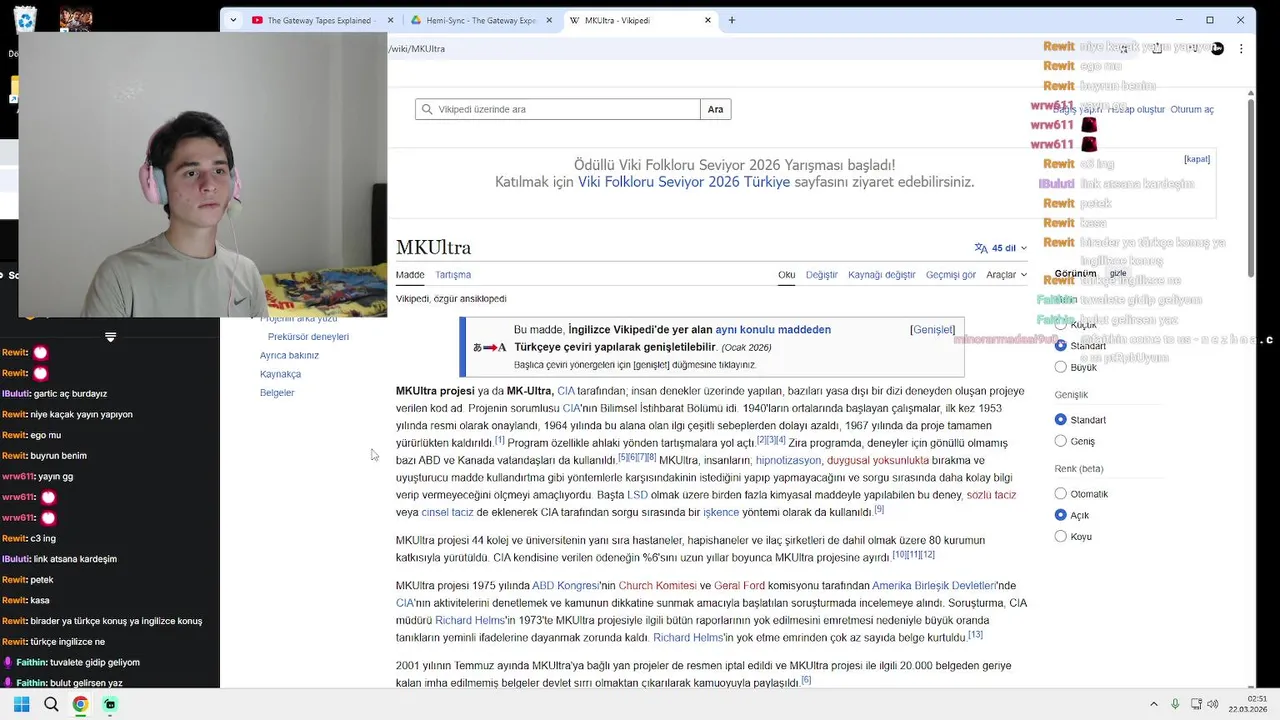
Task: Open the LSD article link
Action: tap(637, 495)
